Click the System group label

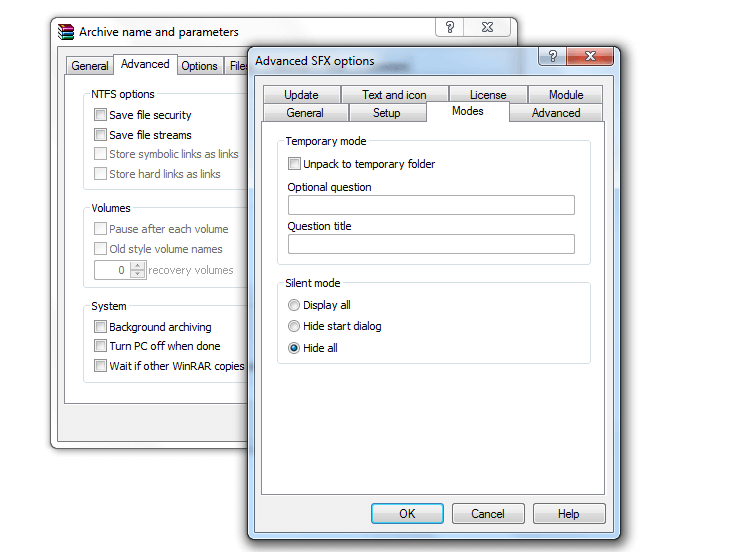coord(109,306)
